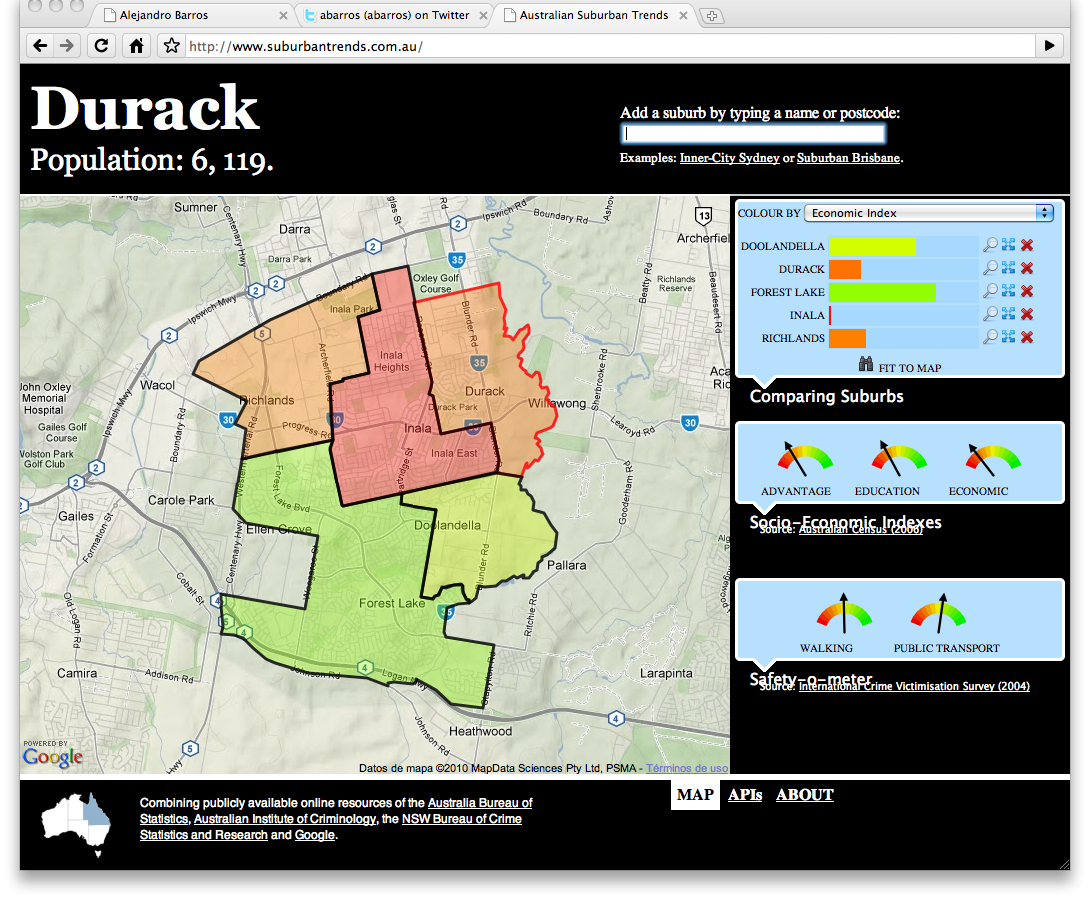Click the Doolandella economic index bar
This screenshot has width=1090, height=900.
tap(872, 245)
